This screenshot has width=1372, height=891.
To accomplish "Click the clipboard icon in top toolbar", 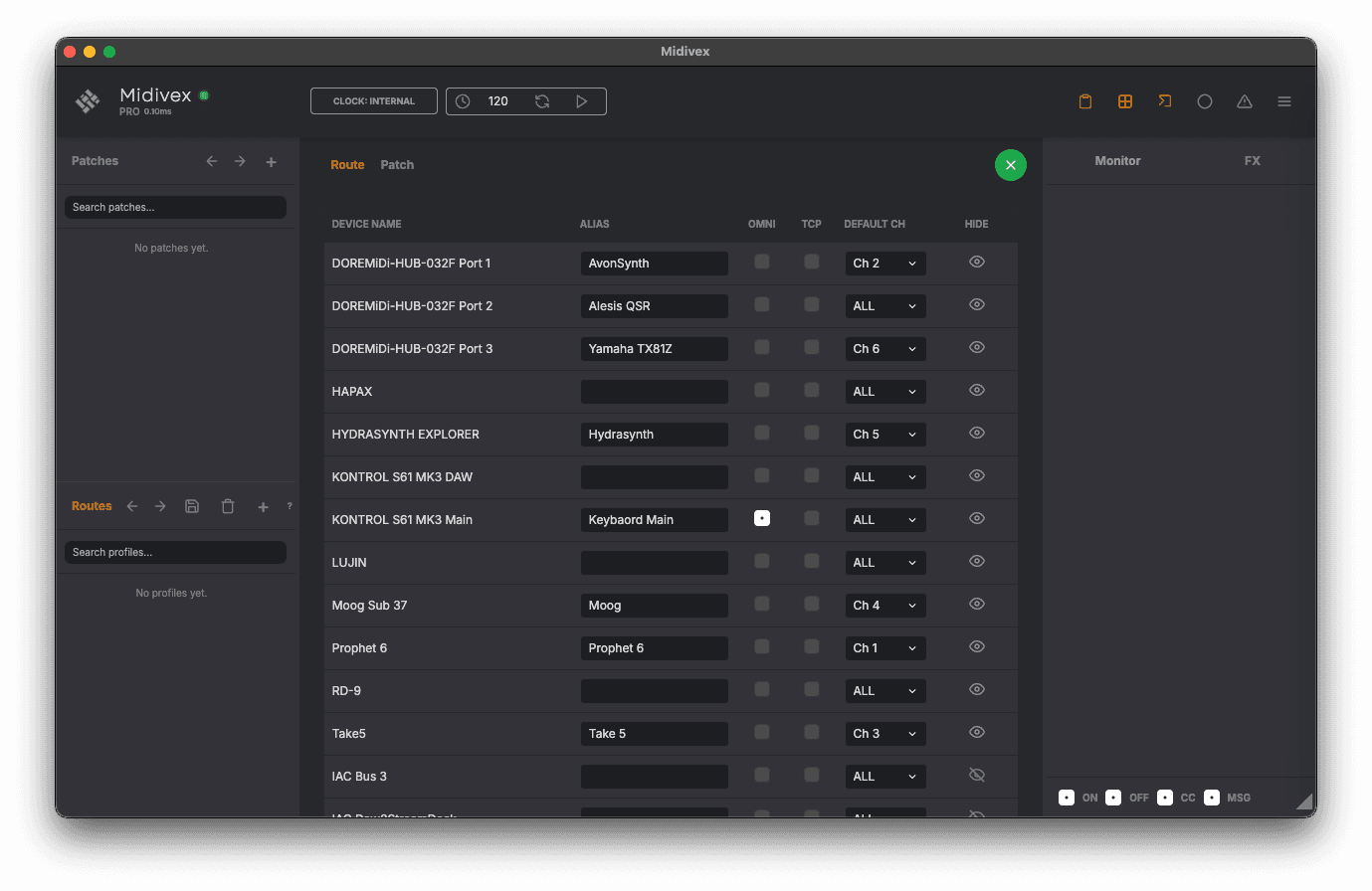I will click(x=1085, y=101).
